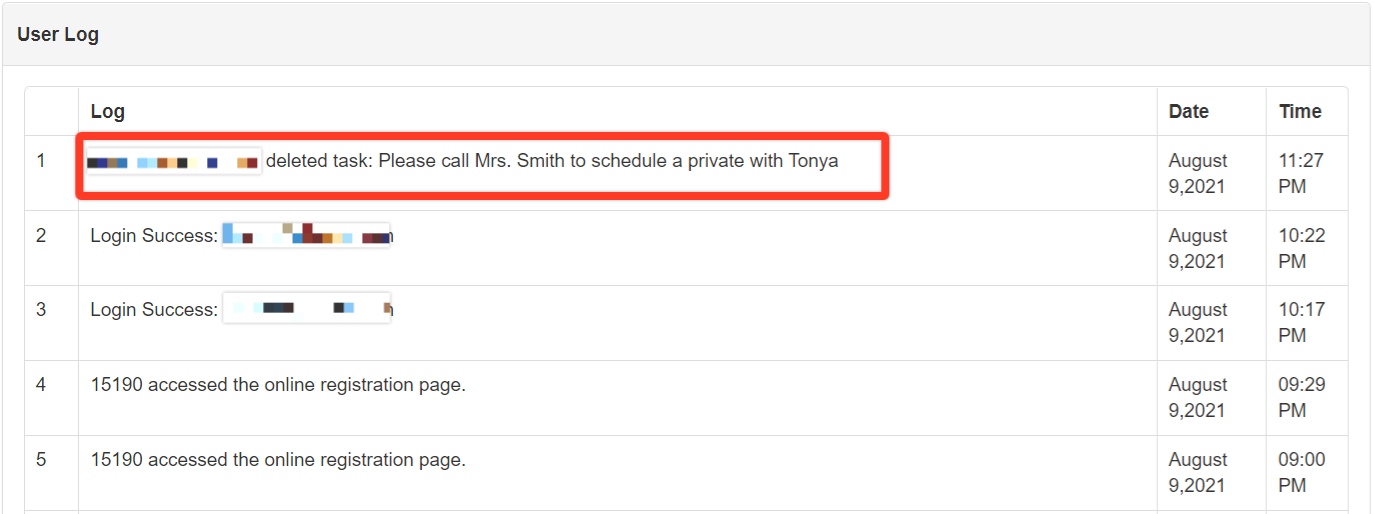Image resolution: width=1374 pixels, height=514 pixels.
Task: Select the Time column header
Action: [1300, 111]
